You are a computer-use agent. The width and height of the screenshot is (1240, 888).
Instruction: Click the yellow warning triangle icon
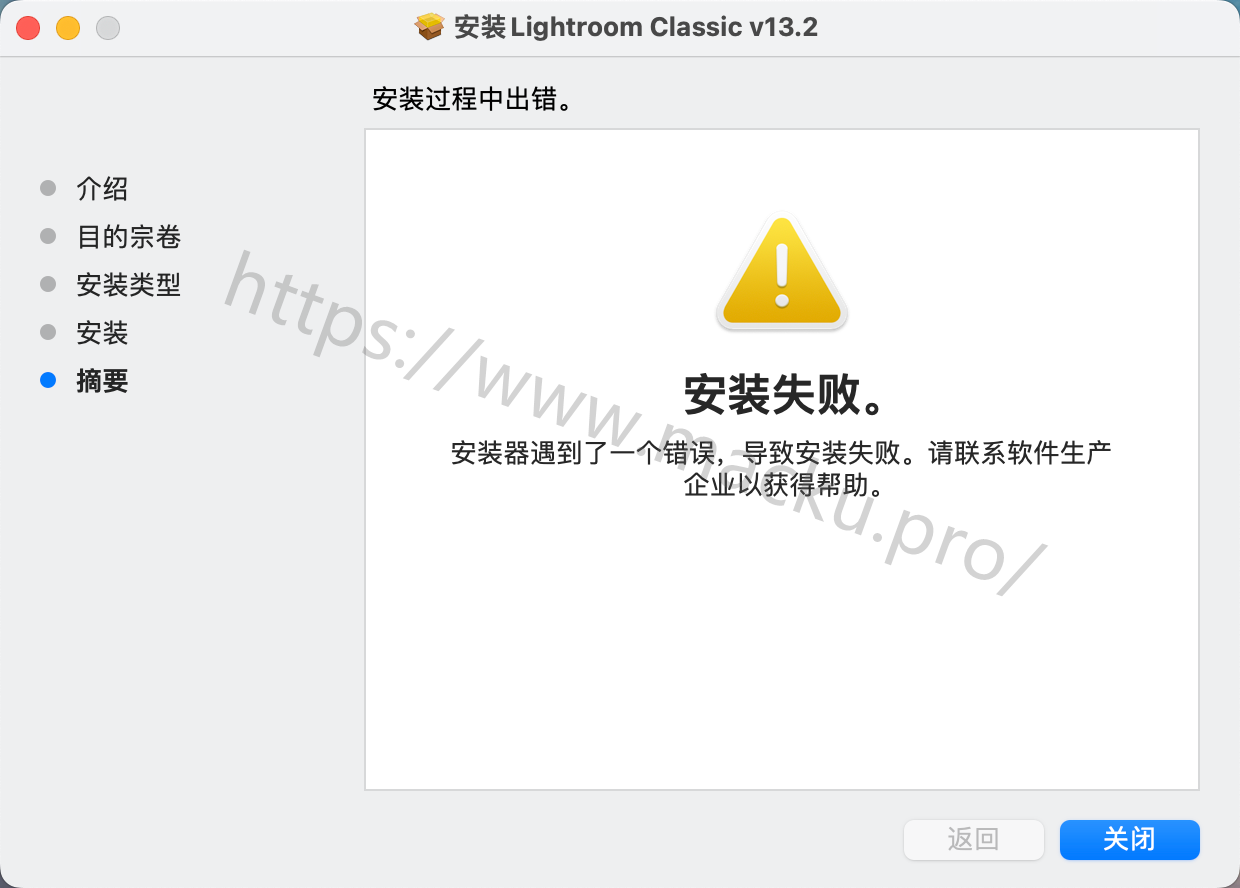pyautogui.click(x=782, y=274)
